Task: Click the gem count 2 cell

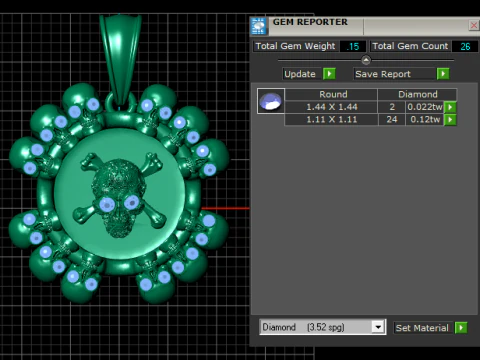Action: coord(392,107)
